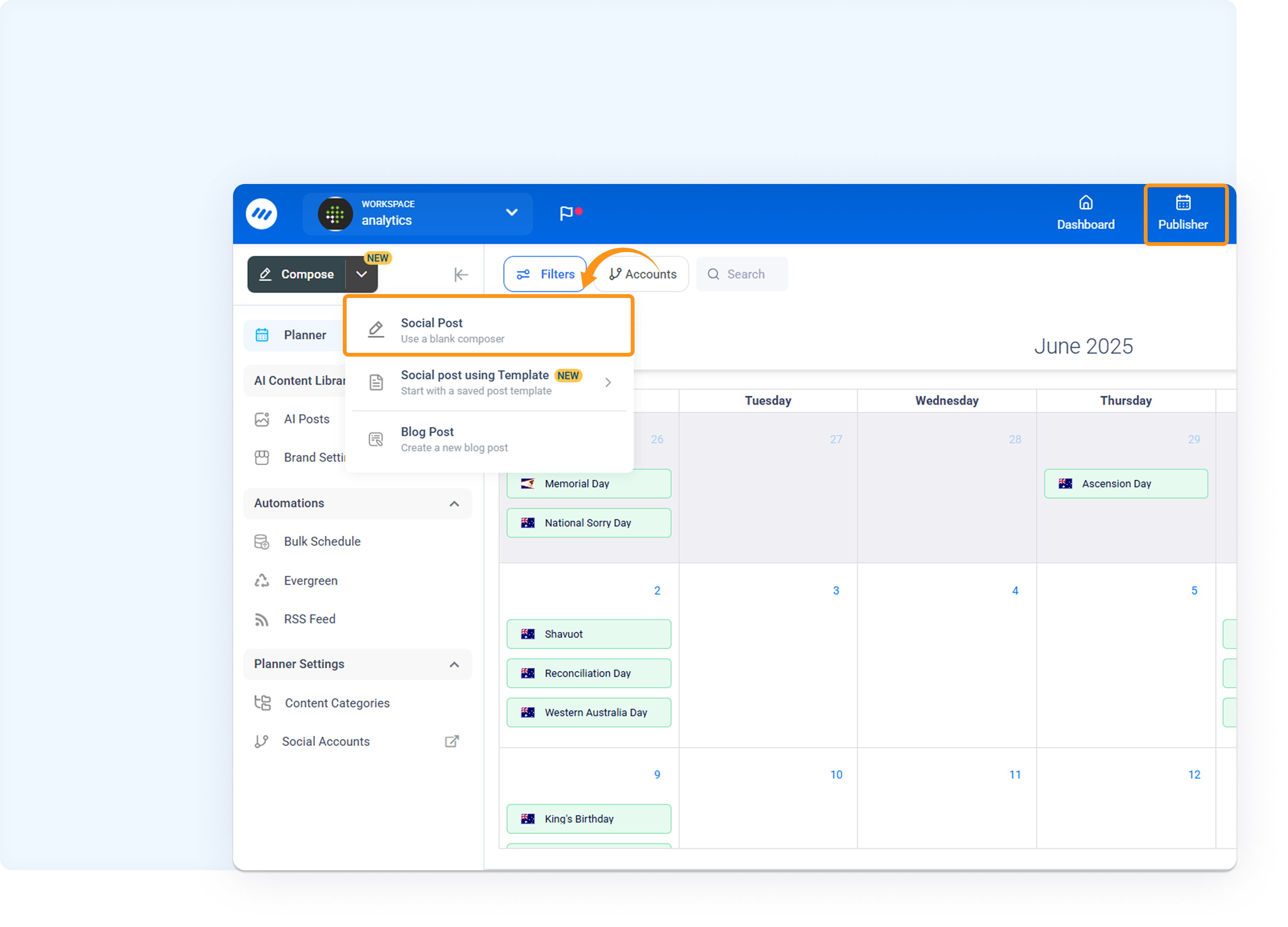The height and width of the screenshot is (927, 1288).
Task: Click the AI Posts image icon
Action: click(262, 419)
